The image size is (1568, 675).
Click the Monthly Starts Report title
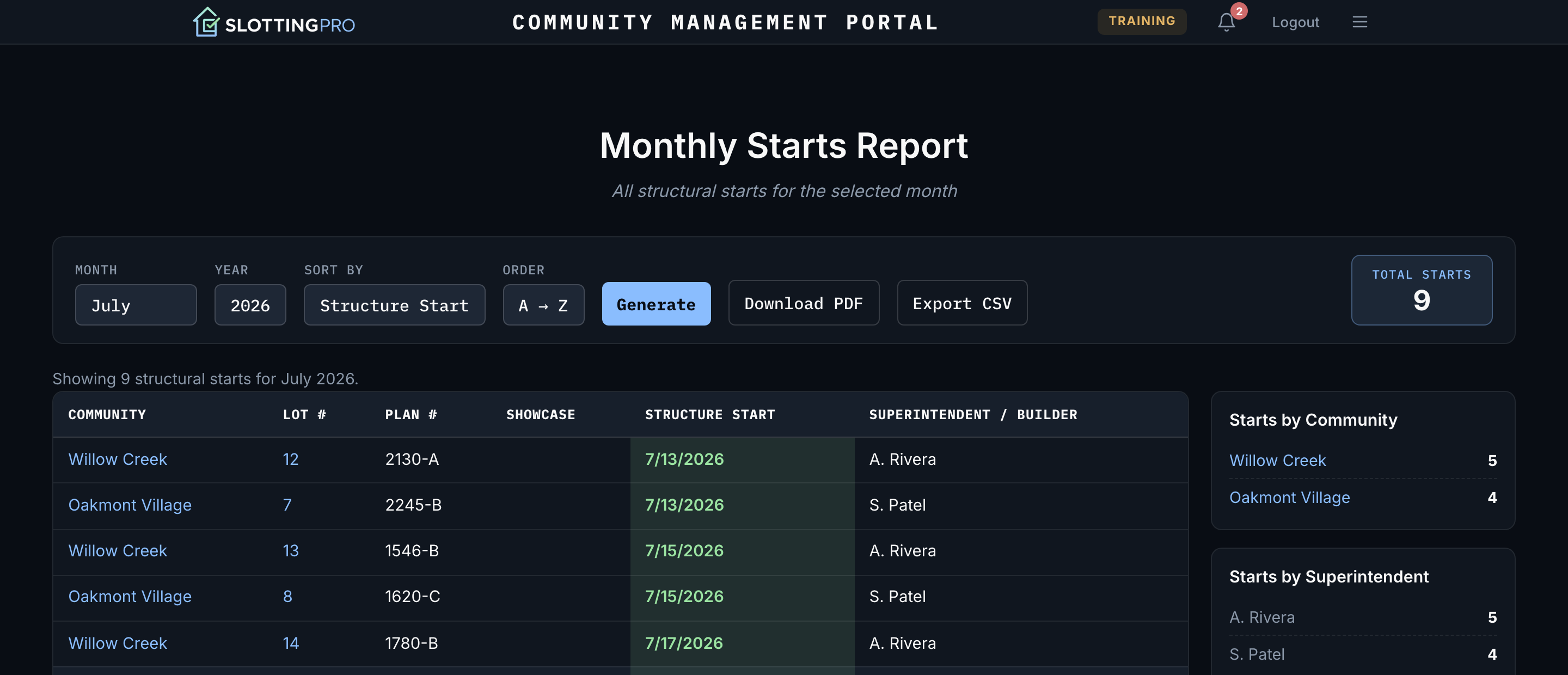783,145
